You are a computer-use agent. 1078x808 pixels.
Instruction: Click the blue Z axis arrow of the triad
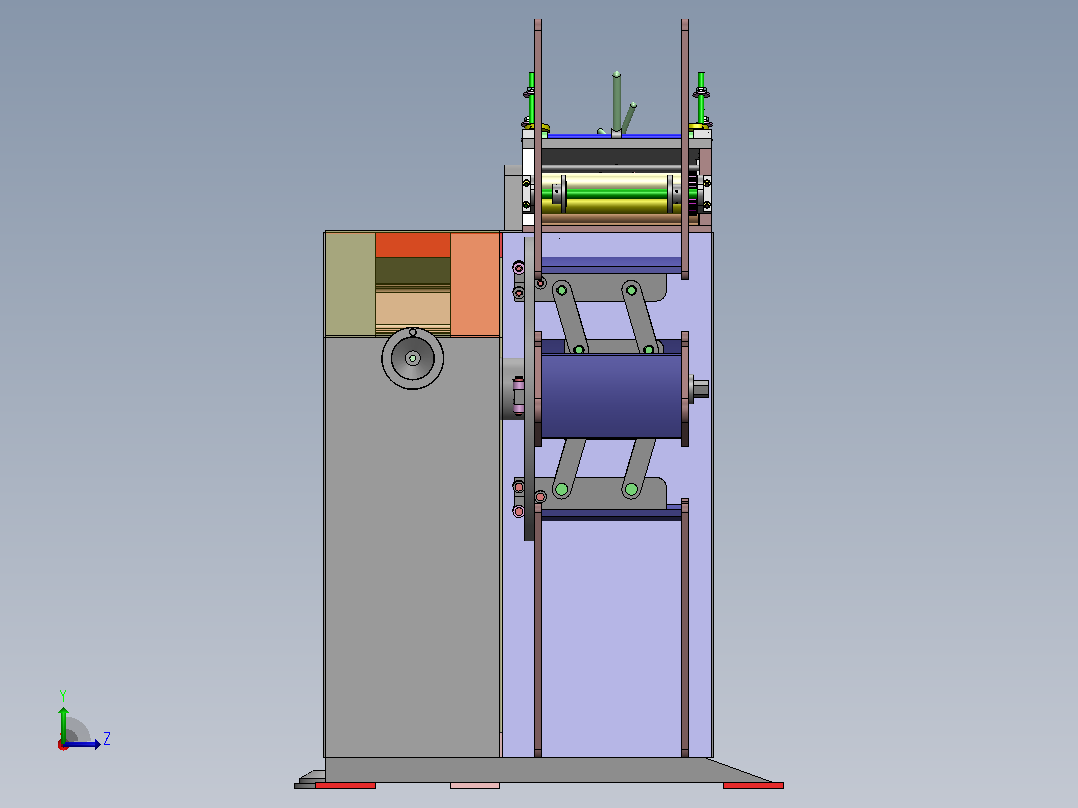83,744
